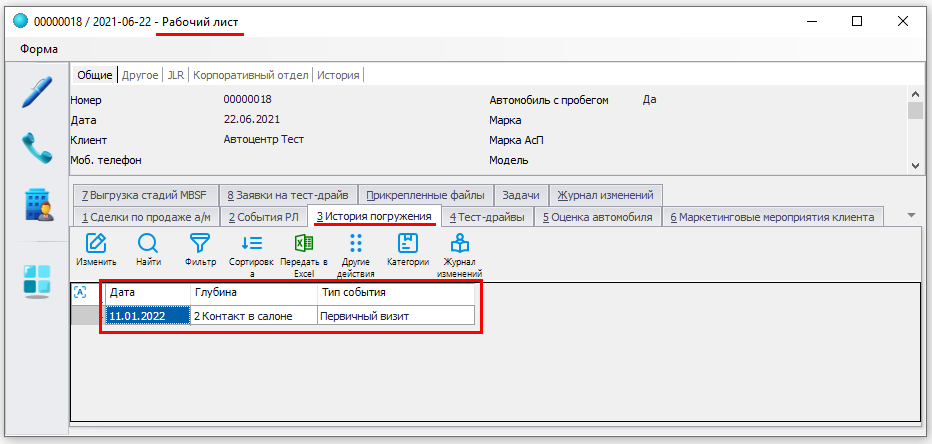Viewport: 932px width, 444px height.
Task: Expand hidden tabs overflow arrow
Action: coord(910,215)
